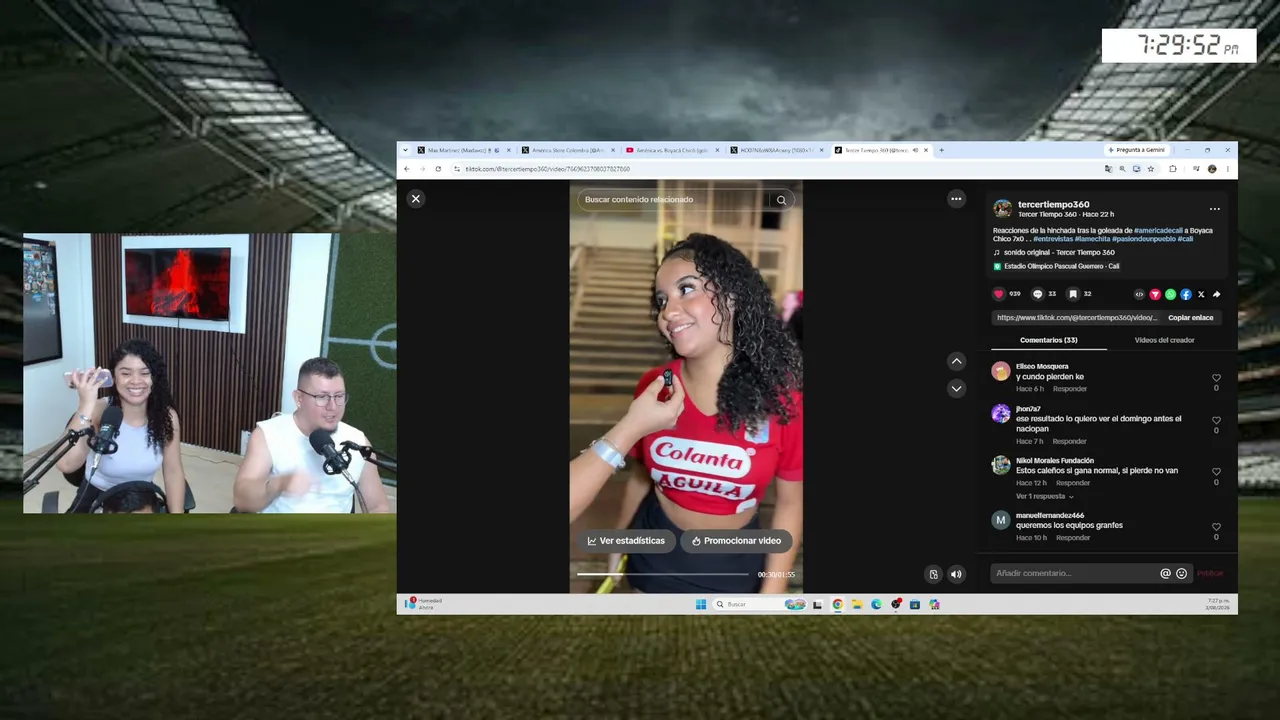The width and height of the screenshot is (1280, 720).
Task: Go to the next video with down arrow
Action: tap(957, 388)
